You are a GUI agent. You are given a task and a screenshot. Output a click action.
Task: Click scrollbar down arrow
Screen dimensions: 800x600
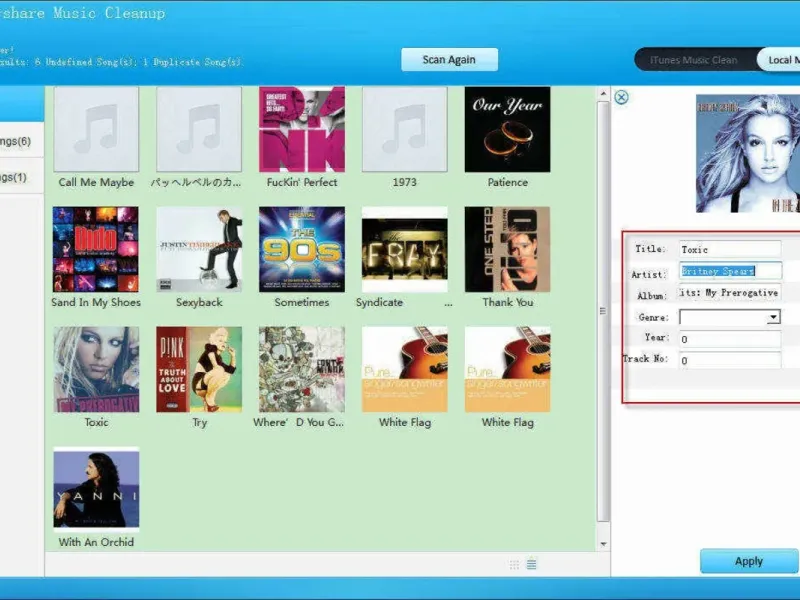604,544
